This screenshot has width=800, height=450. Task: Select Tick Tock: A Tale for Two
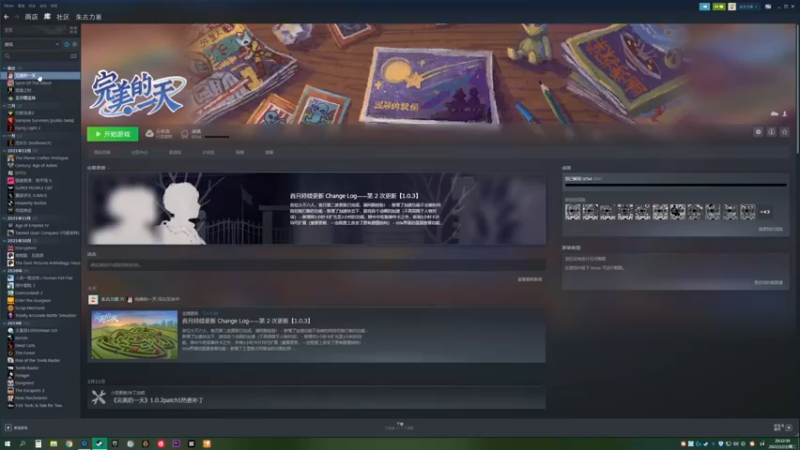pos(38,406)
